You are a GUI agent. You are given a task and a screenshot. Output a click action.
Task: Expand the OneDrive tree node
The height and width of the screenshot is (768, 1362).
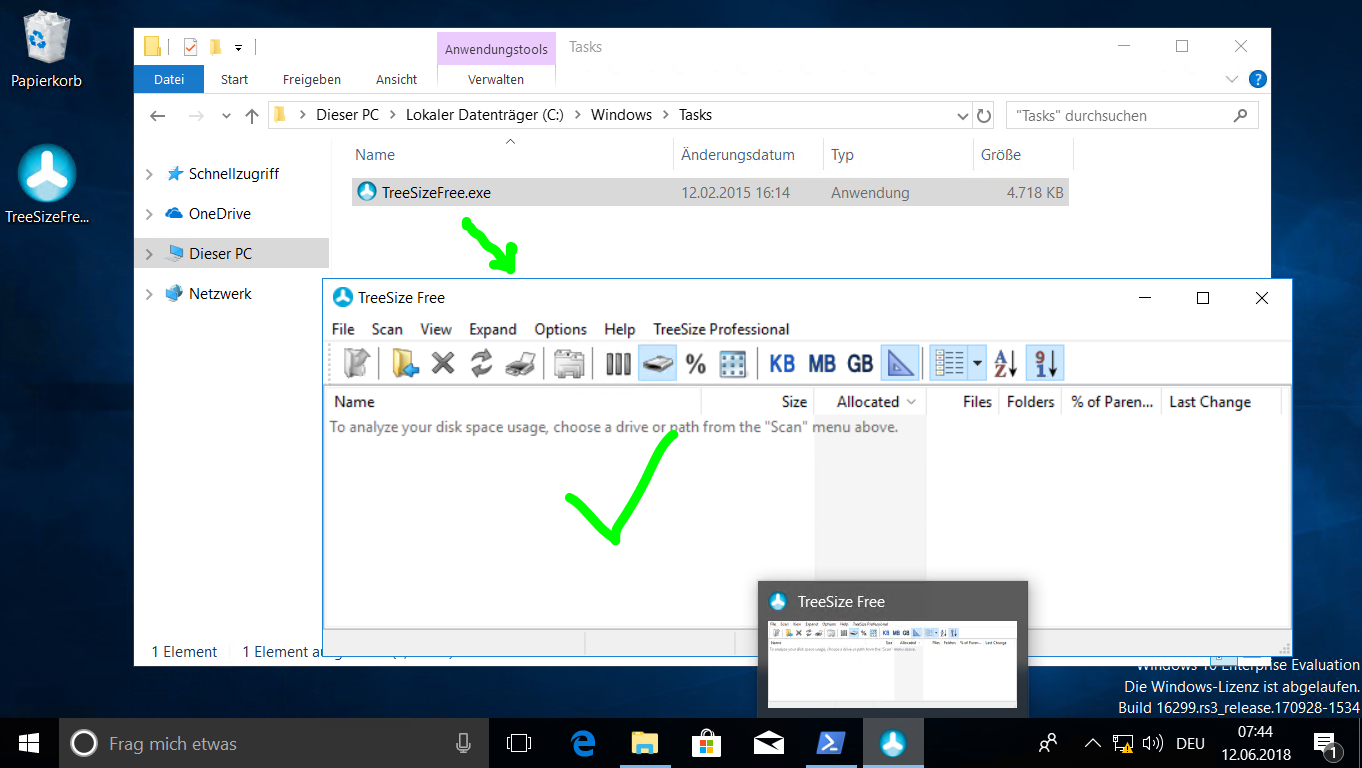coord(149,214)
